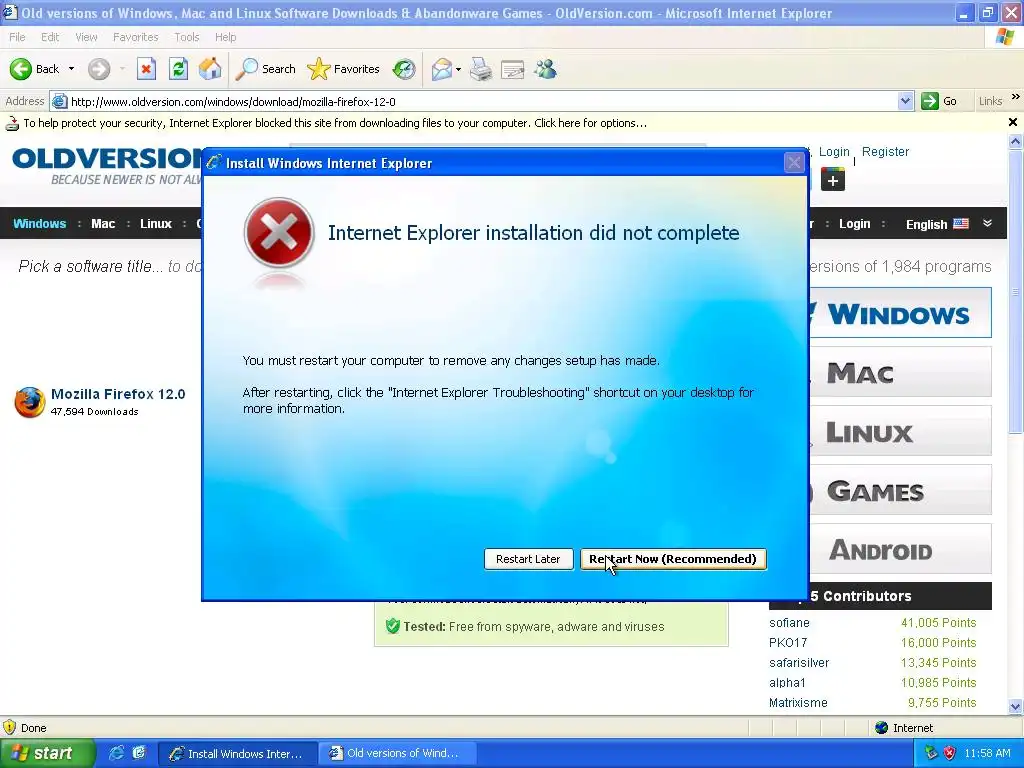Click the Print icon
The image size is (1024, 768).
click(x=481, y=69)
